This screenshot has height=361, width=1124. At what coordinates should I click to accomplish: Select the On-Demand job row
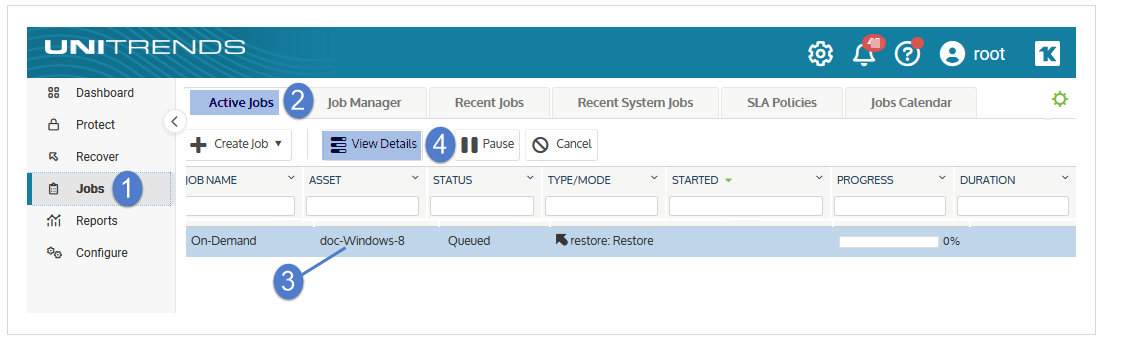[x=631, y=241]
